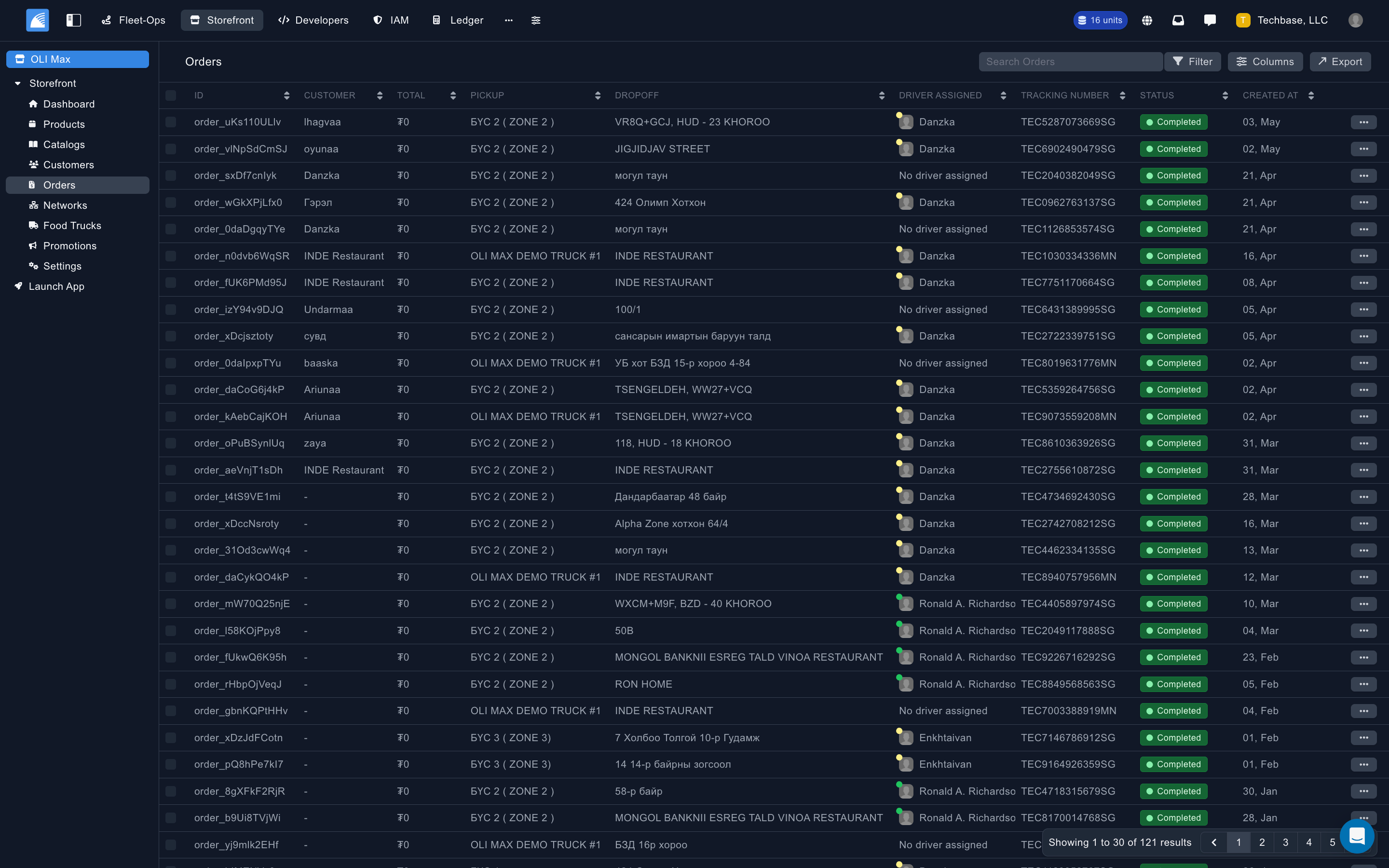Open the navigation sliders settings icon
1389x868 pixels.
536,20
